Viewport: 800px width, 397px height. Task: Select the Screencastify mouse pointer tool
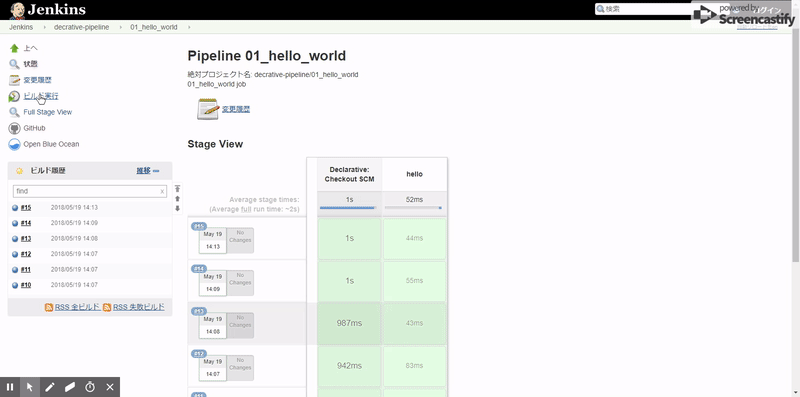[x=30, y=387]
